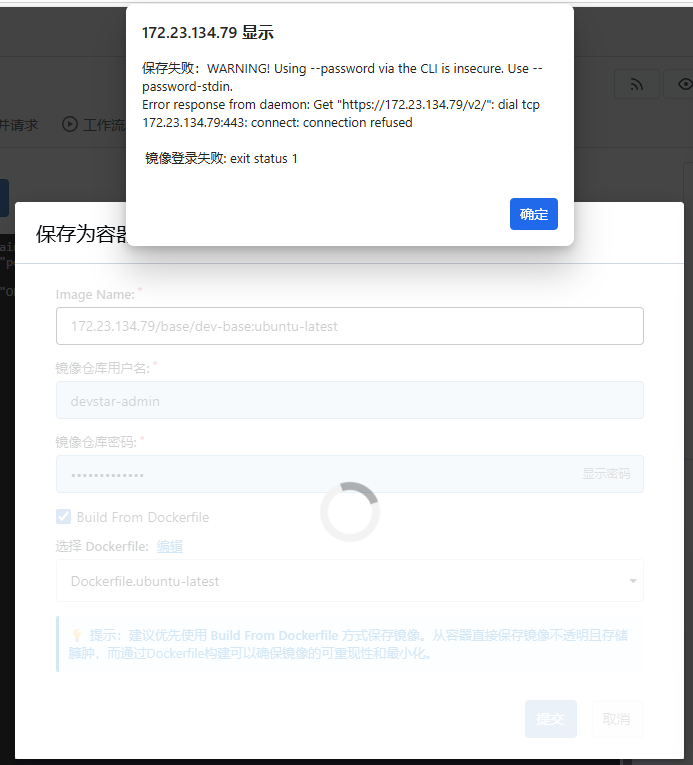Screen dimensions: 693x765
Task: Expand the Dockerfile.ubuntu-latest dropdown arrow
Action: tap(632, 581)
